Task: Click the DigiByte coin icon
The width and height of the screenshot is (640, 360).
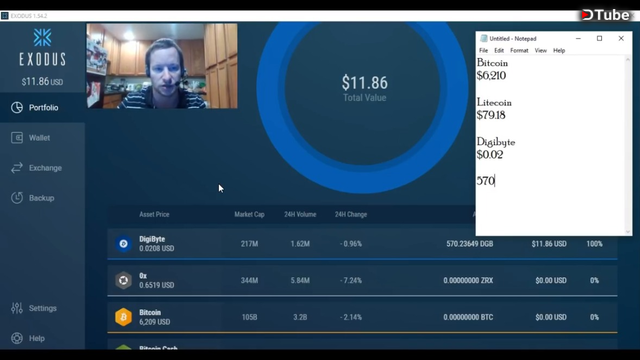Action: point(123,244)
